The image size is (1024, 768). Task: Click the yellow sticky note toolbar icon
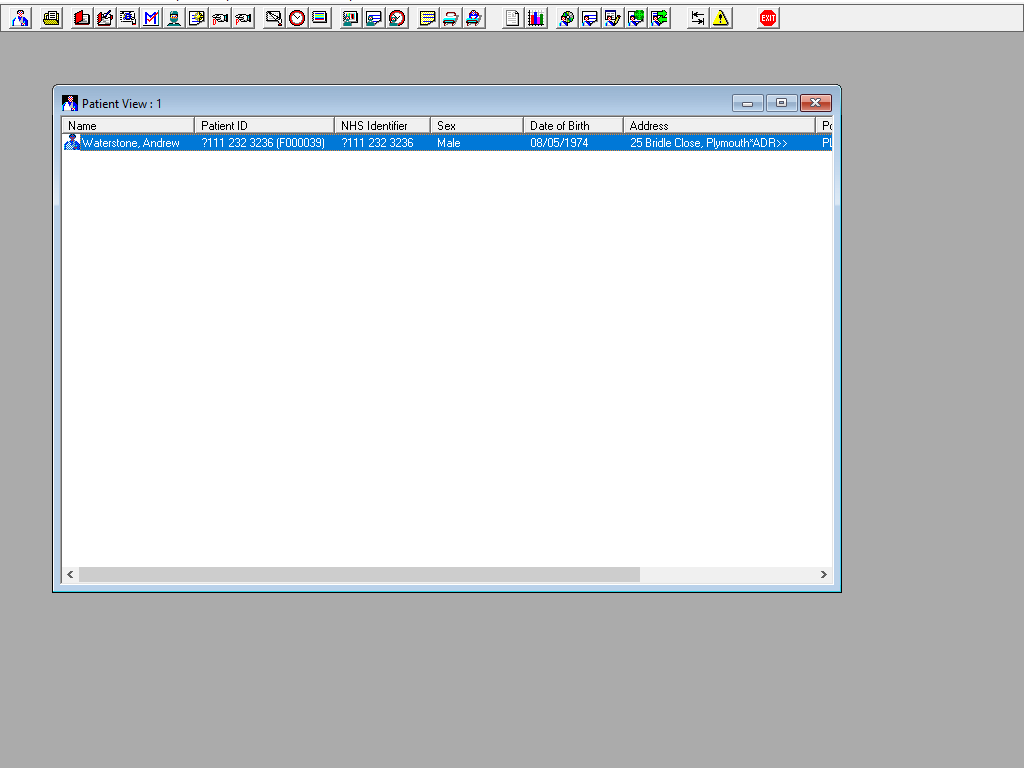point(427,18)
